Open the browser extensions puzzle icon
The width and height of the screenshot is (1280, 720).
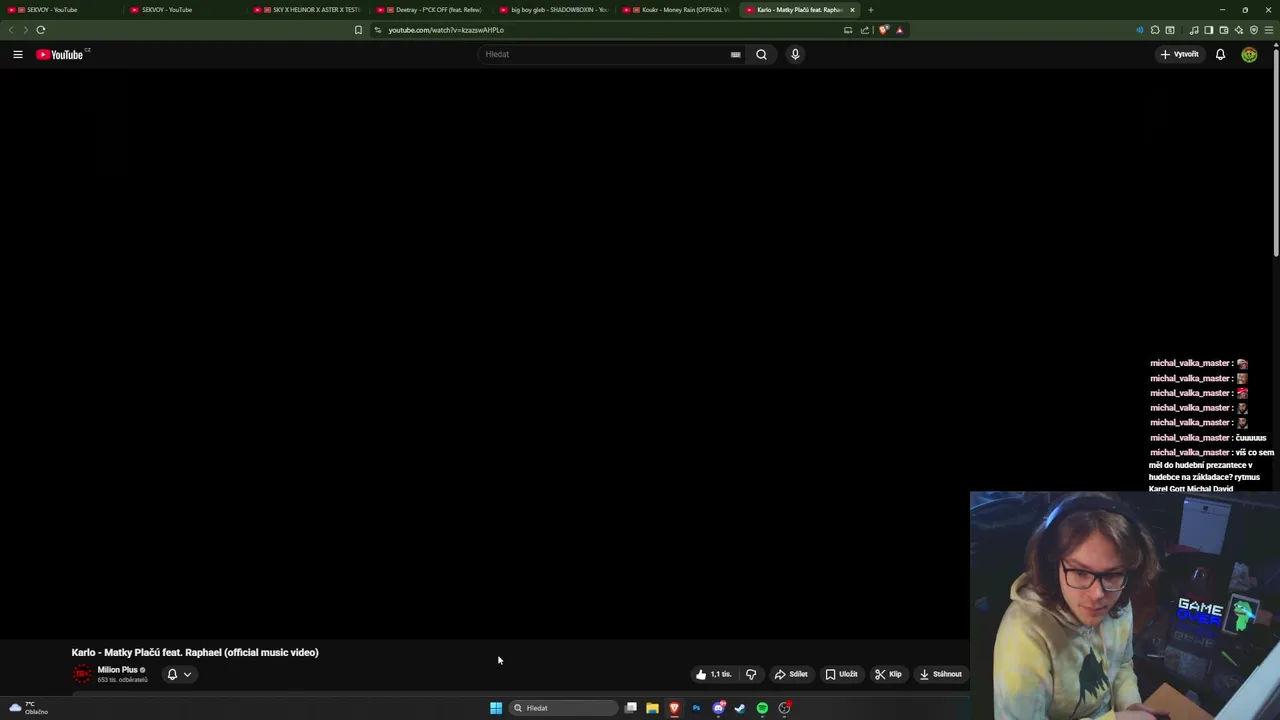[x=1155, y=30]
